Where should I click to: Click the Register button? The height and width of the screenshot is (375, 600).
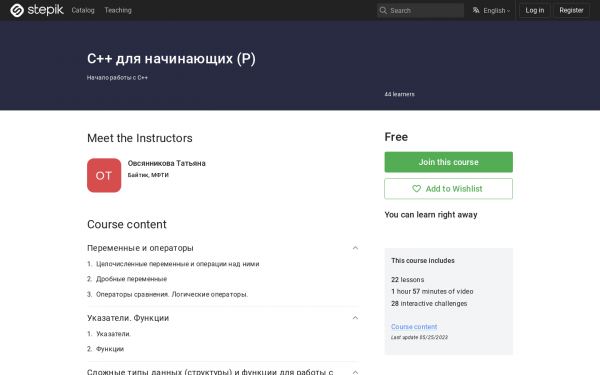(x=571, y=10)
